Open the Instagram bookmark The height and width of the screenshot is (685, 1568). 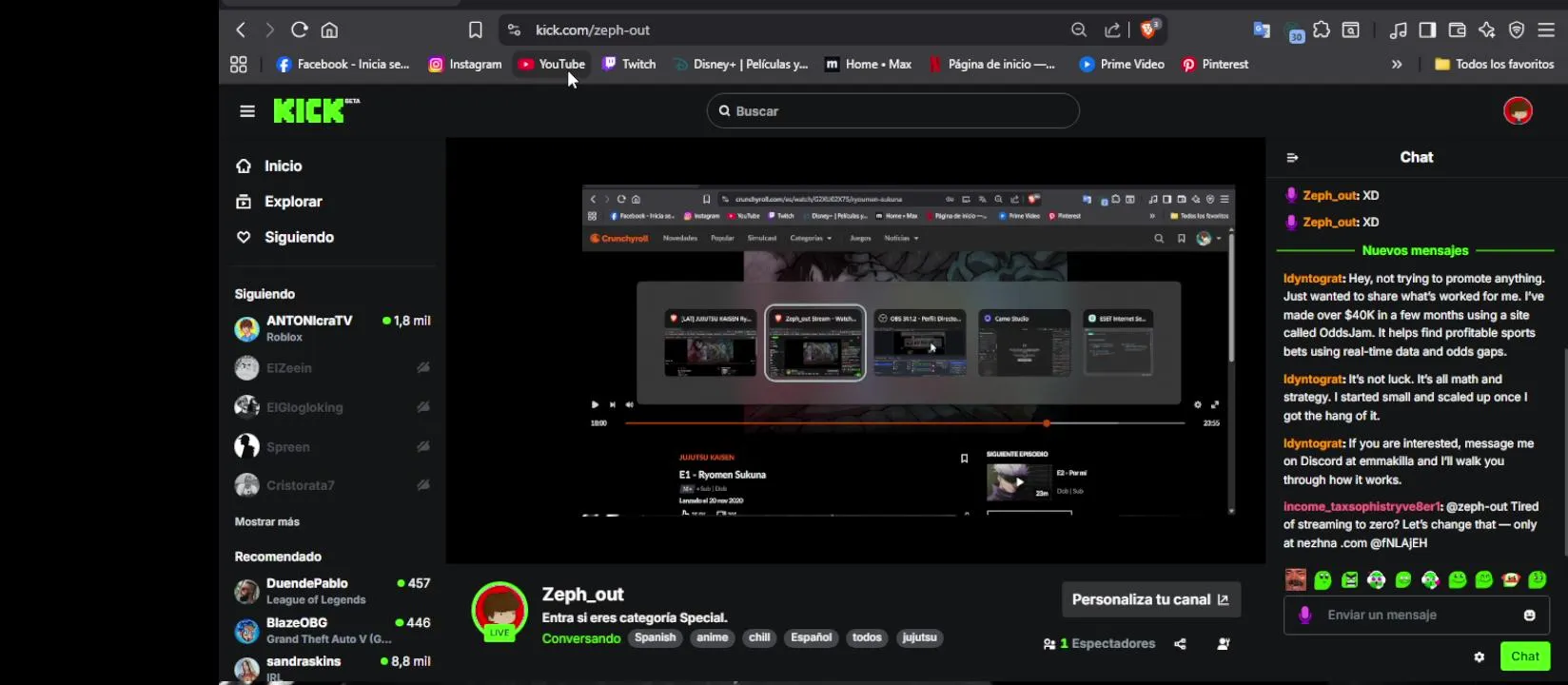pos(465,65)
